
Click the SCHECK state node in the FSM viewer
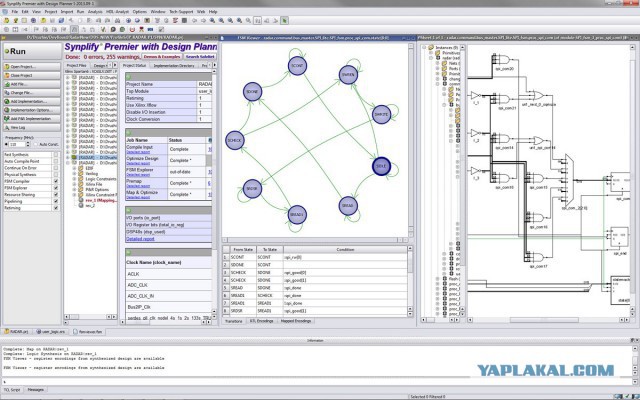235,140
